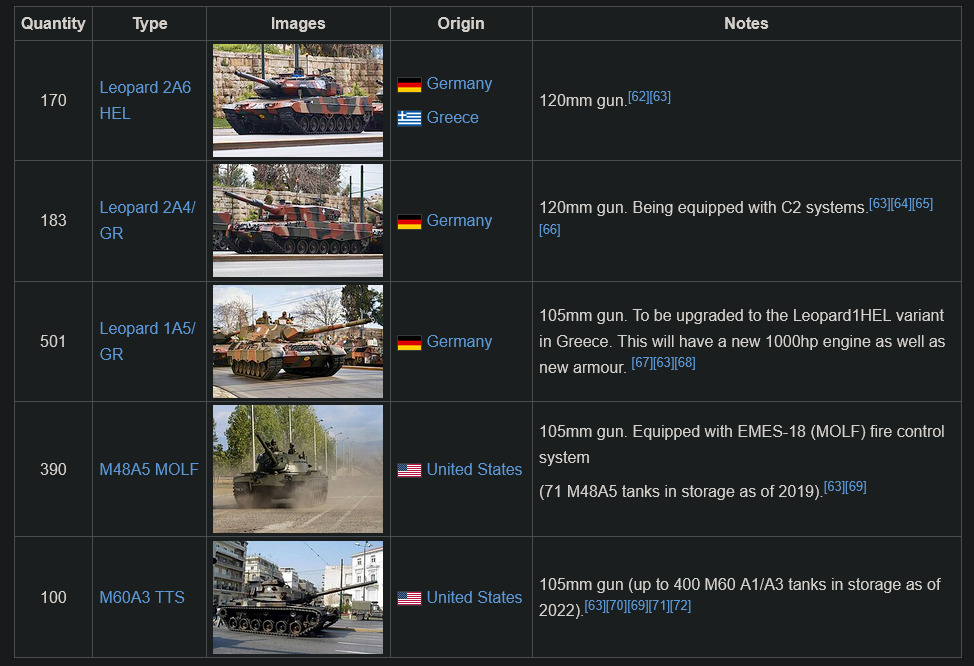Click the German flag in Leopard 2A4/GR row
974x666 pixels.
409,222
